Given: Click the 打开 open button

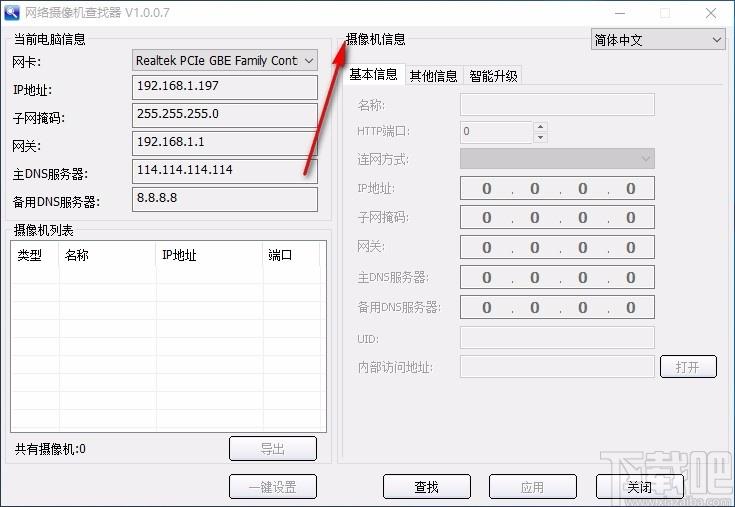Looking at the screenshot, I should [x=688, y=366].
